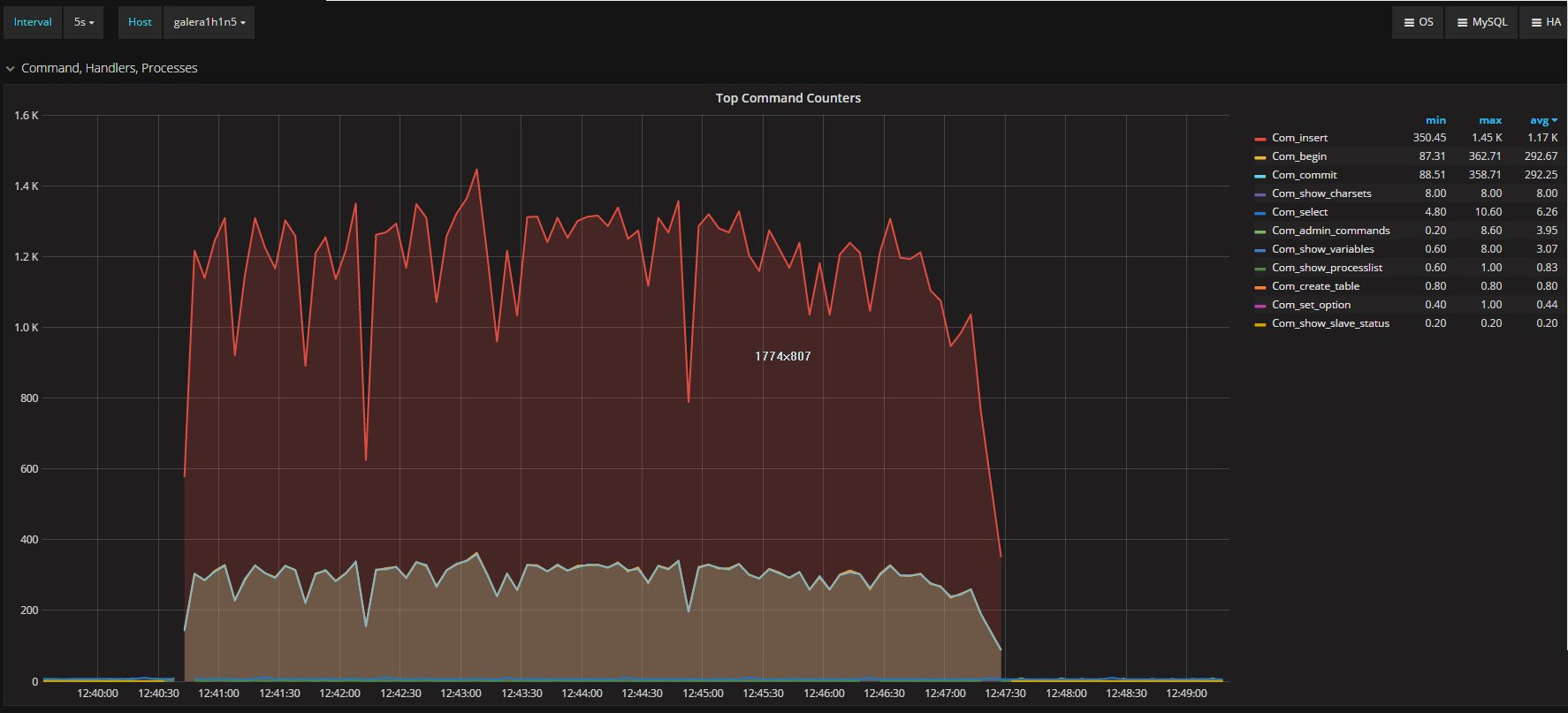Open the MySQL dashboards menu

1481,22
